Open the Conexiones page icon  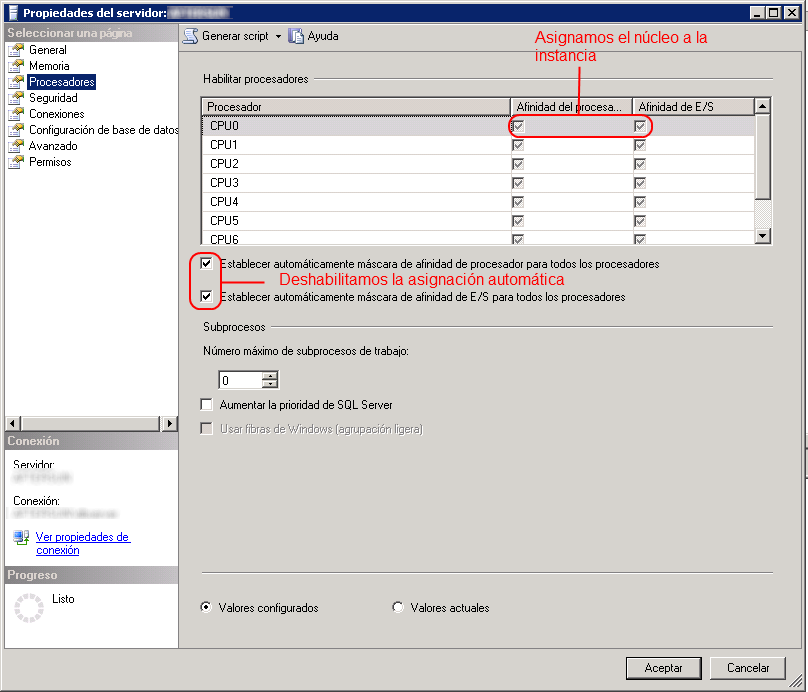(x=16, y=114)
